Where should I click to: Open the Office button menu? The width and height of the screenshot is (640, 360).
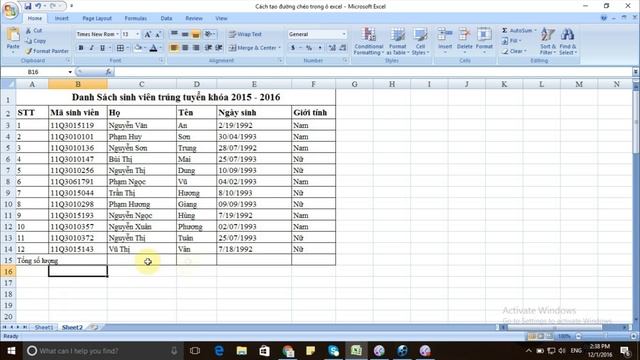coord(10,10)
